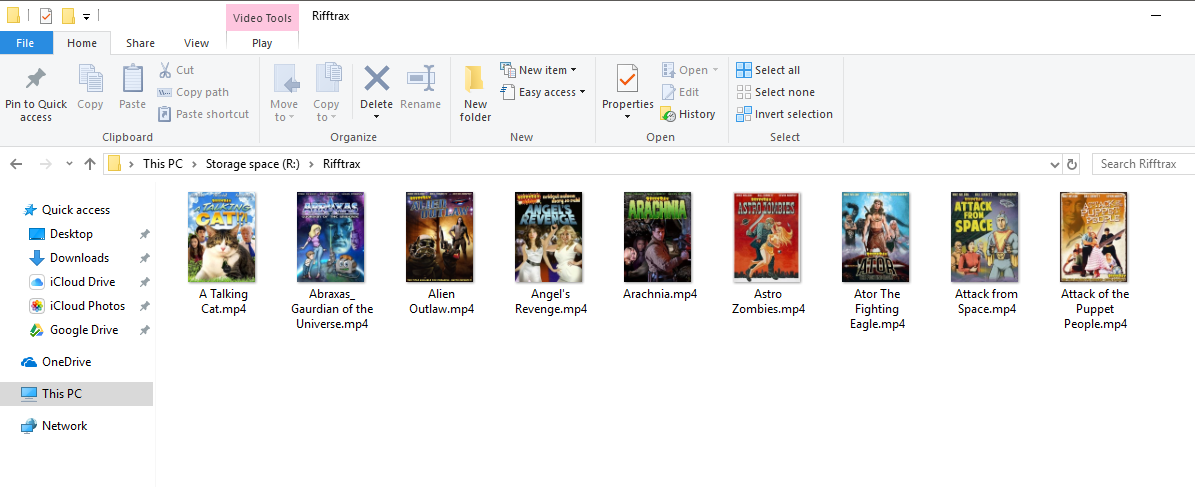1195x487 pixels.
Task: Click the Move to icon
Action: pos(285,79)
